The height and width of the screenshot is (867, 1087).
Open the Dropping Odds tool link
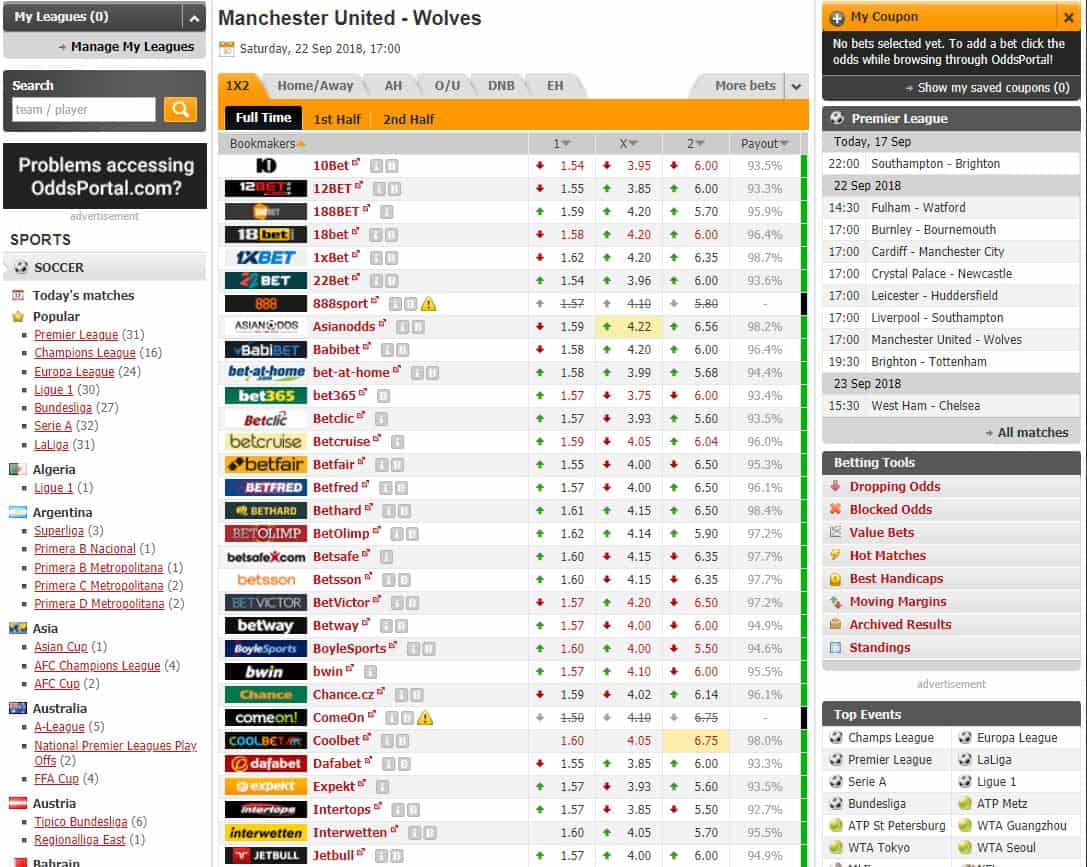[x=895, y=487]
